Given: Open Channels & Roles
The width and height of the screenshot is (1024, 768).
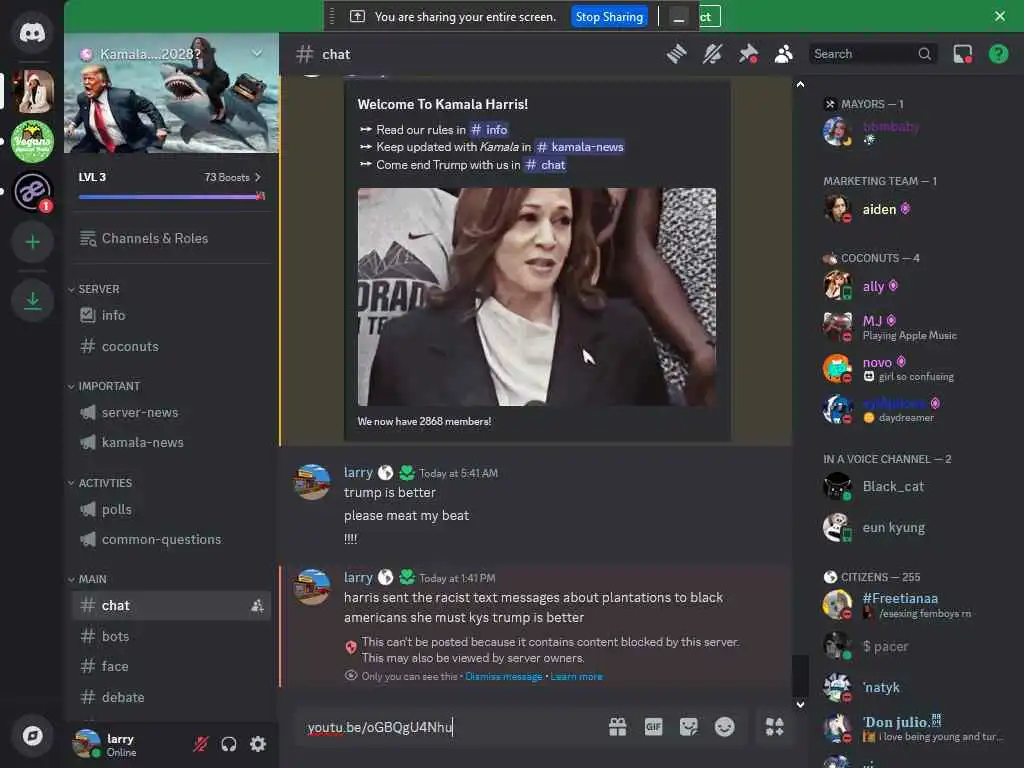Looking at the screenshot, I should click(x=172, y=239).
